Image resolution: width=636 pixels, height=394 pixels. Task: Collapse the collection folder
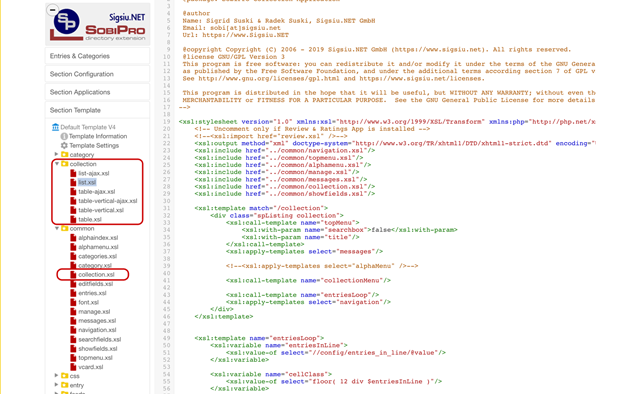[57, 164]
